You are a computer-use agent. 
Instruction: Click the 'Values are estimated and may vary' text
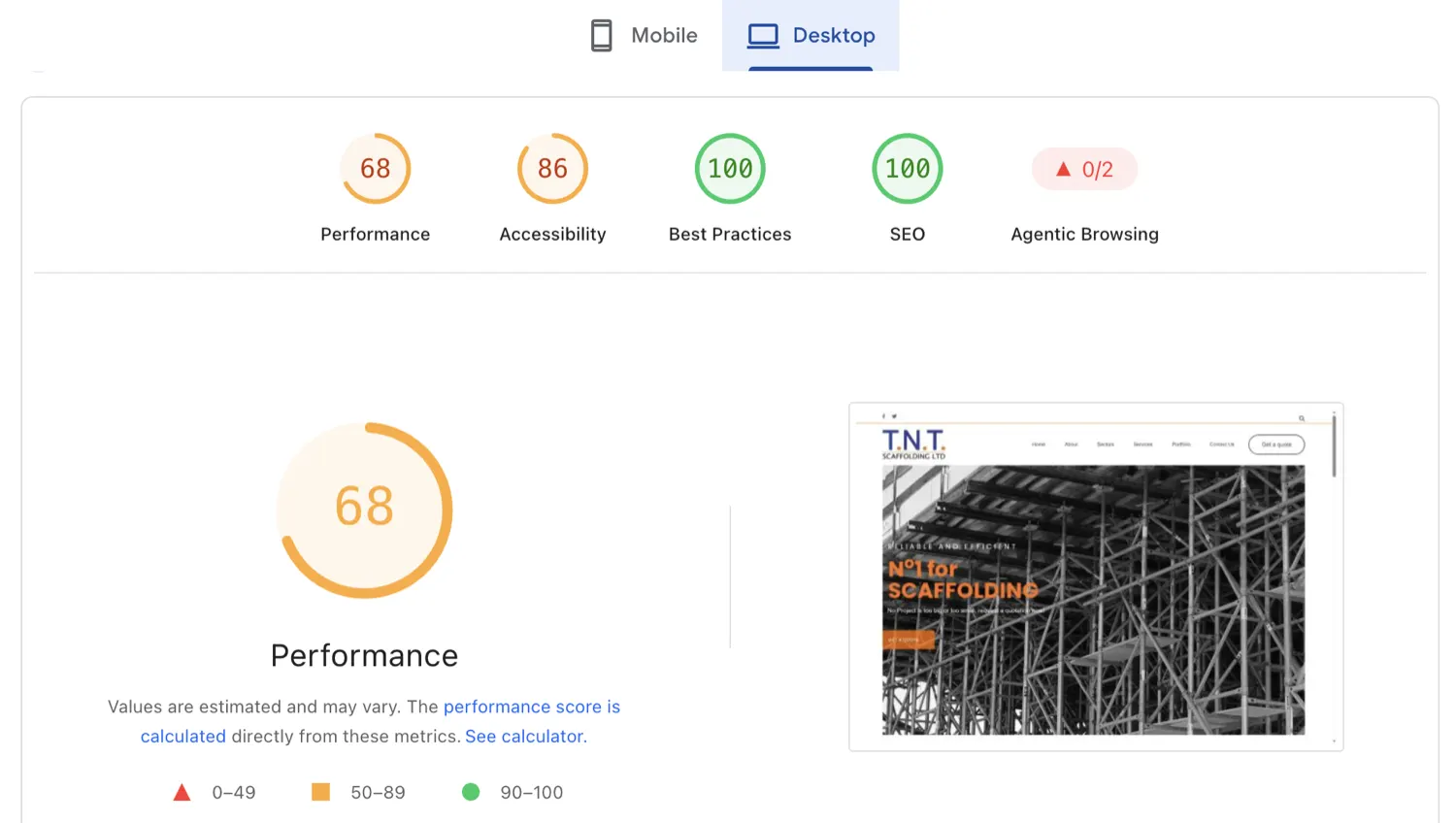click(253, 707)
